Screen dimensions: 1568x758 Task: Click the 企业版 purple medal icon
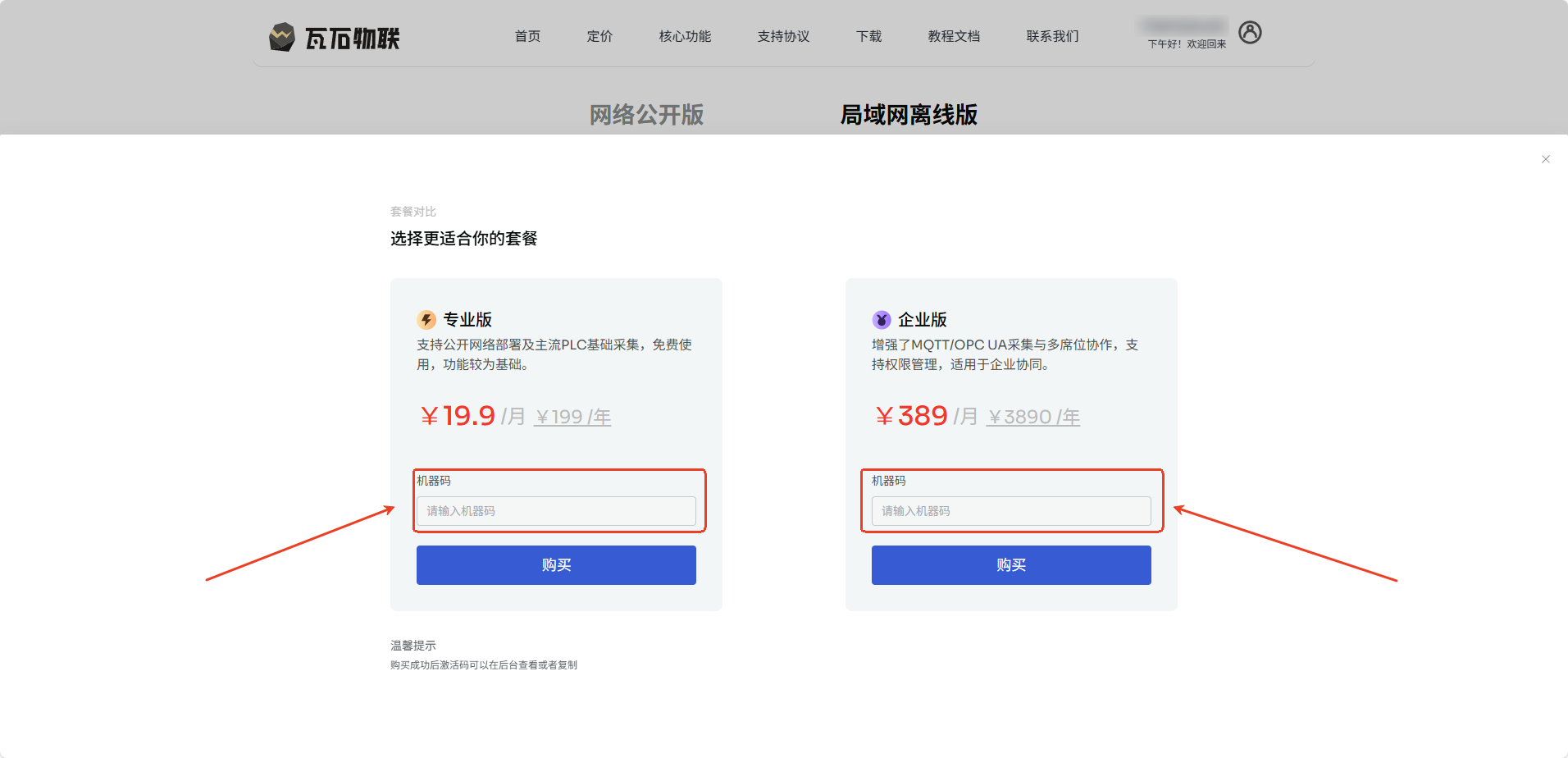click(x=882, y=320)
